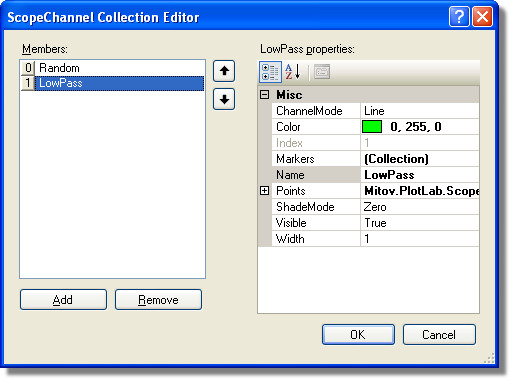This screenshot has width=510, height=380.
Task: Click the Categorized view toolbar icon
Action: click(x=270, y=72)
